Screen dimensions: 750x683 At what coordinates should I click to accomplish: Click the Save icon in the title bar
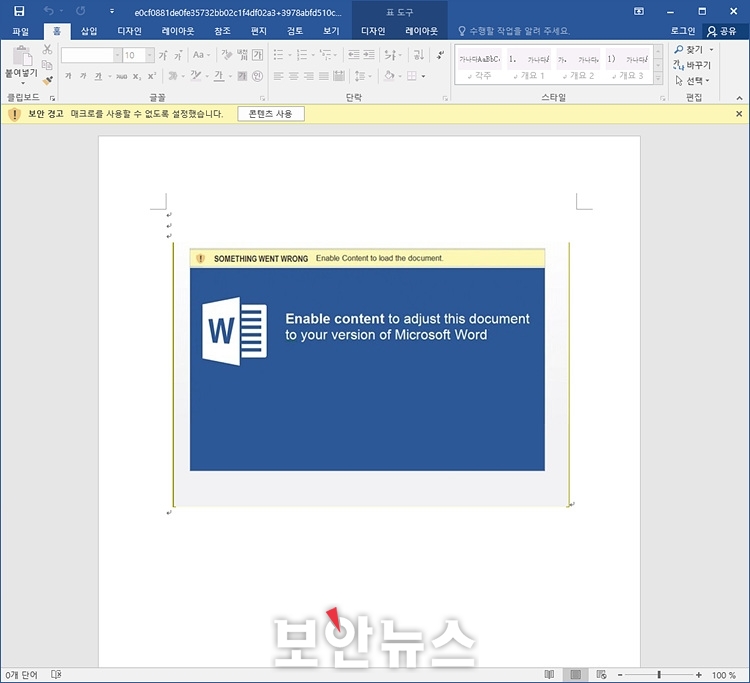click(x=19, y=11)
